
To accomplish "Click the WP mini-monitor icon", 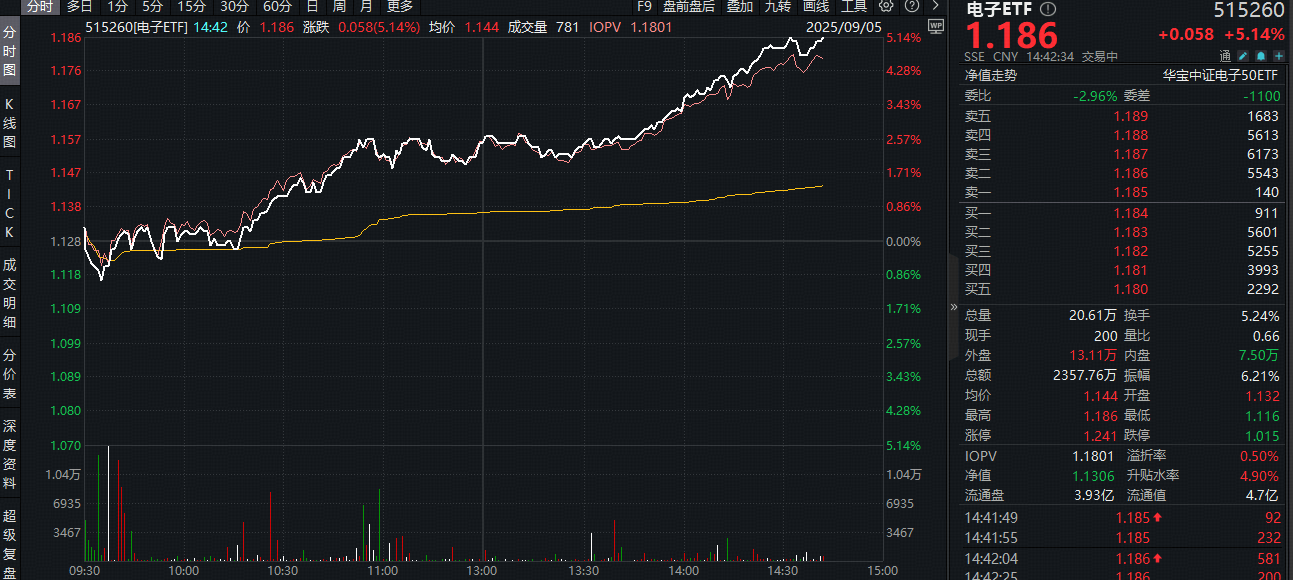I will pos(936,27).
